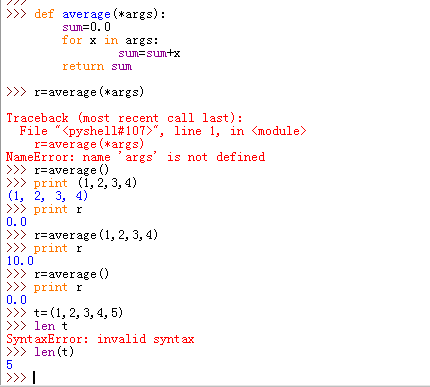The image size is (430, 387).
Task: Click the blue '5' output
Action: 9,365
